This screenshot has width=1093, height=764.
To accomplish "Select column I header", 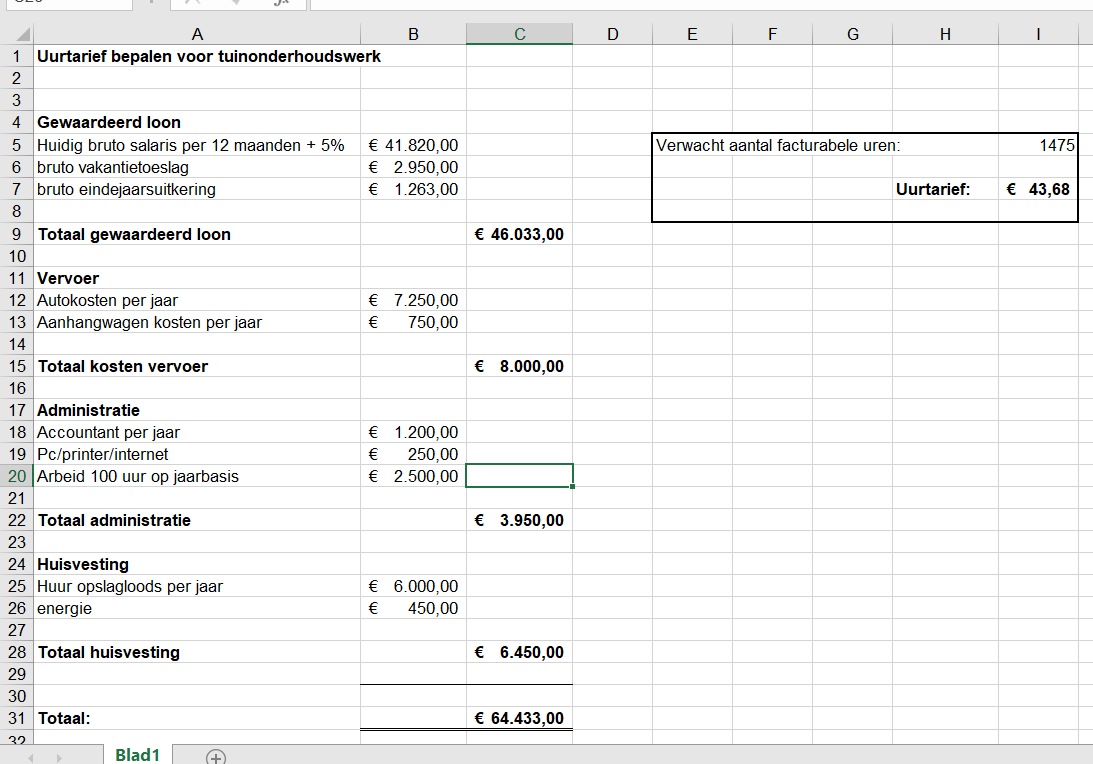I will point(1038,35).
